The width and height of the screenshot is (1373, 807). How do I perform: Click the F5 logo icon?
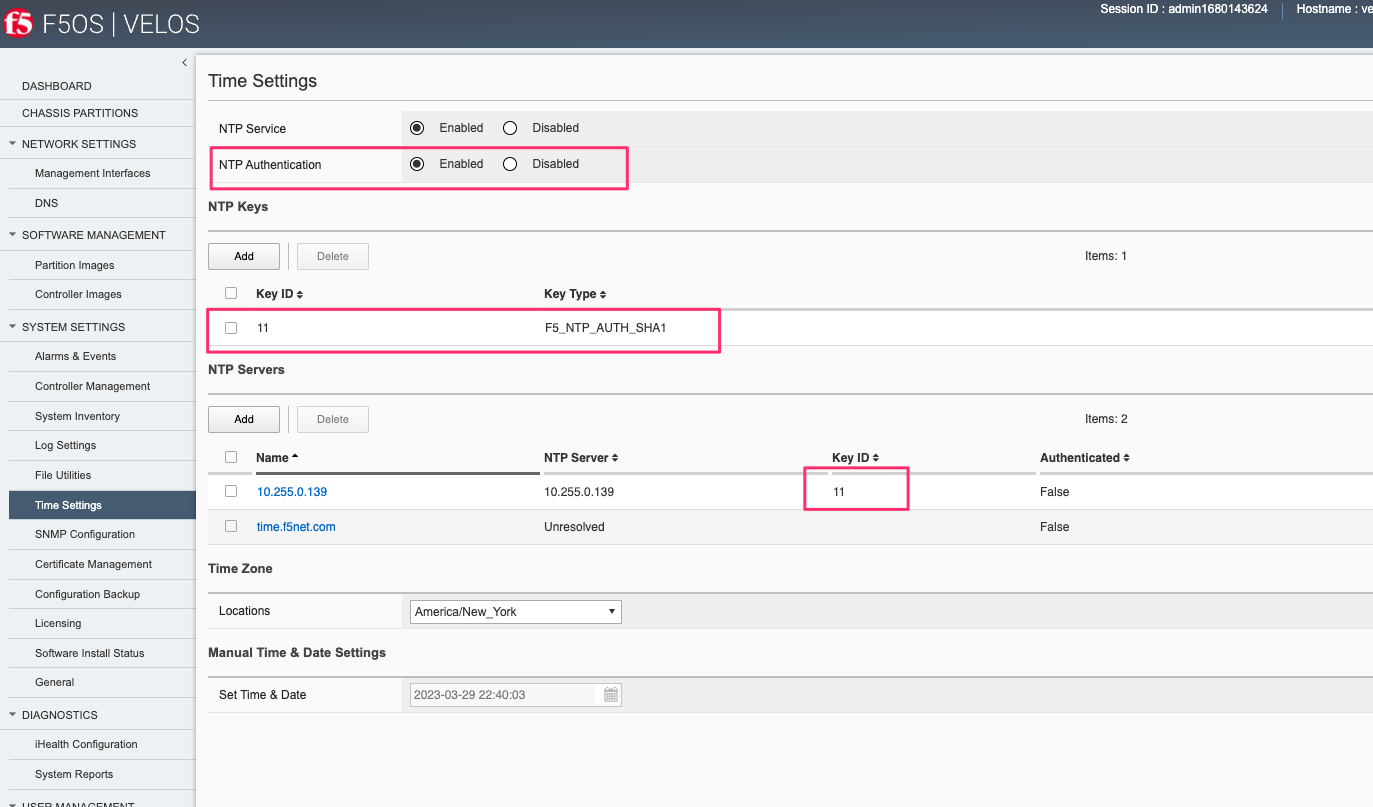pyautogui.click(x=18, y=23)
